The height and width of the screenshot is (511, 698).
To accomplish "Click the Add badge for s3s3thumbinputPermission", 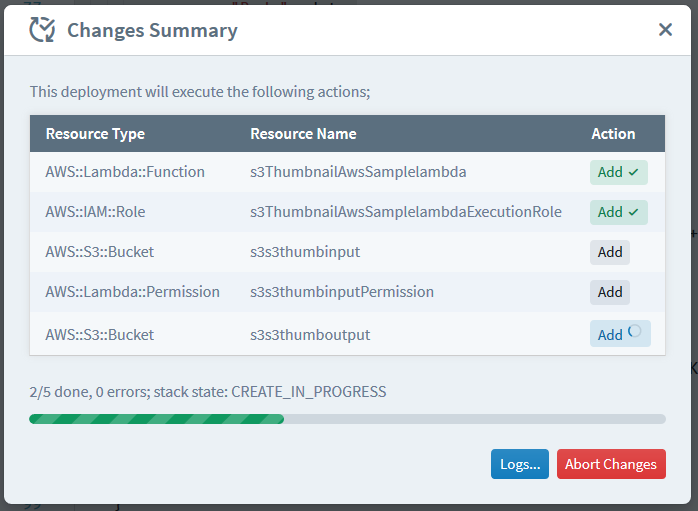I will 610,292.
